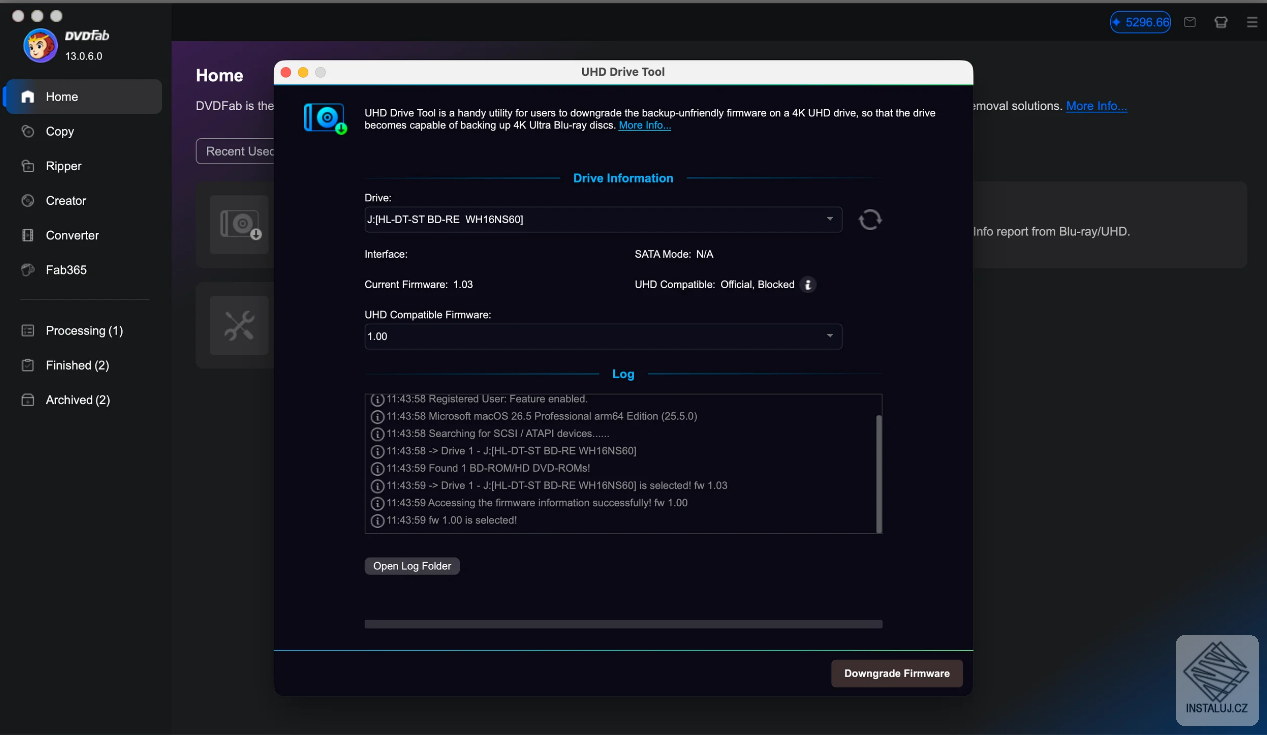1267x735 pixels.
Task: Open the mail messages icon
Action: click(1190, 22)
